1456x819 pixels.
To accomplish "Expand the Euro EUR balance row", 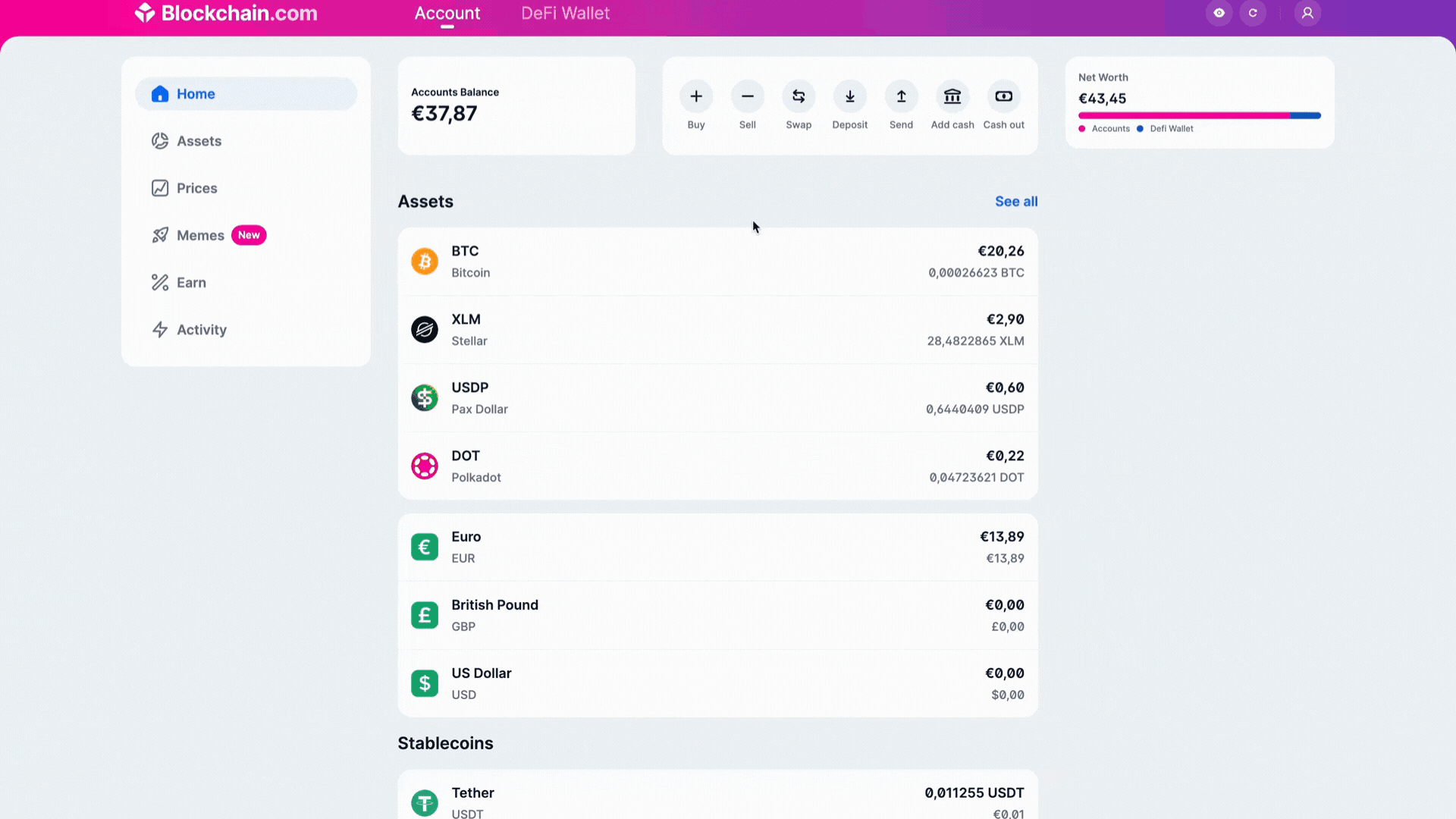I will (x=717, y=547).
